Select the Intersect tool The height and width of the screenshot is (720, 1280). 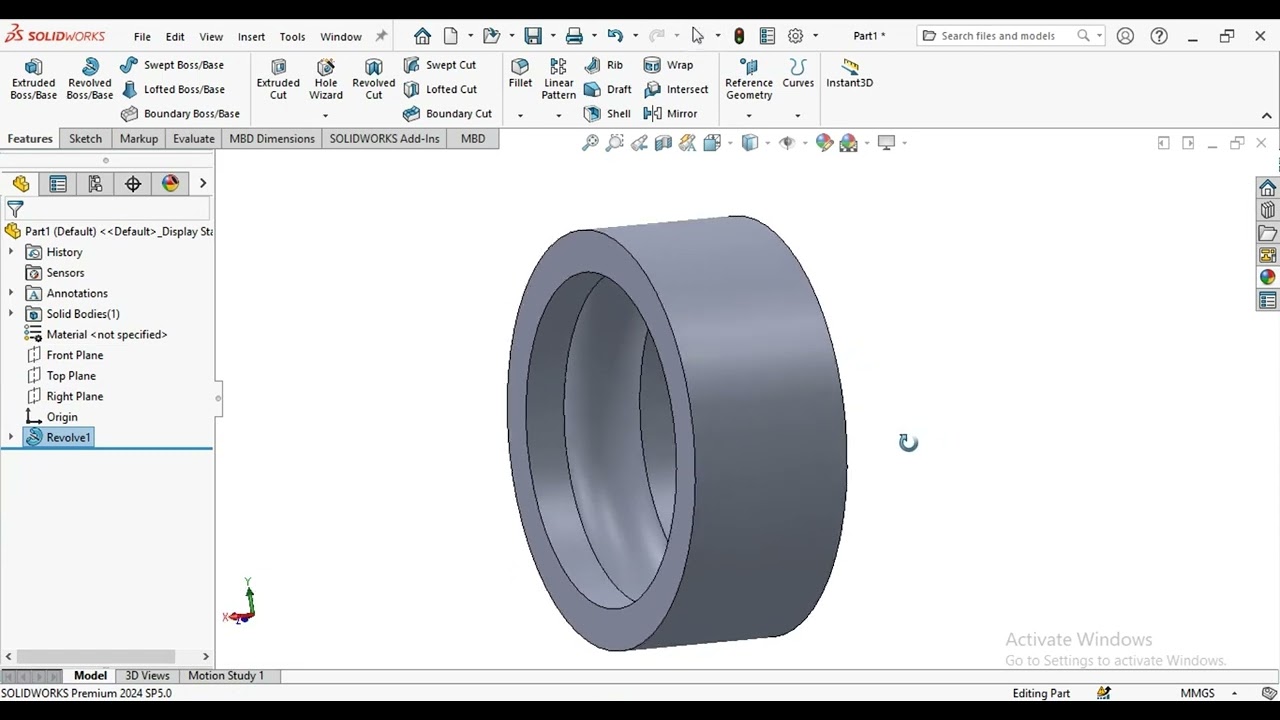(x=676, y=89)
